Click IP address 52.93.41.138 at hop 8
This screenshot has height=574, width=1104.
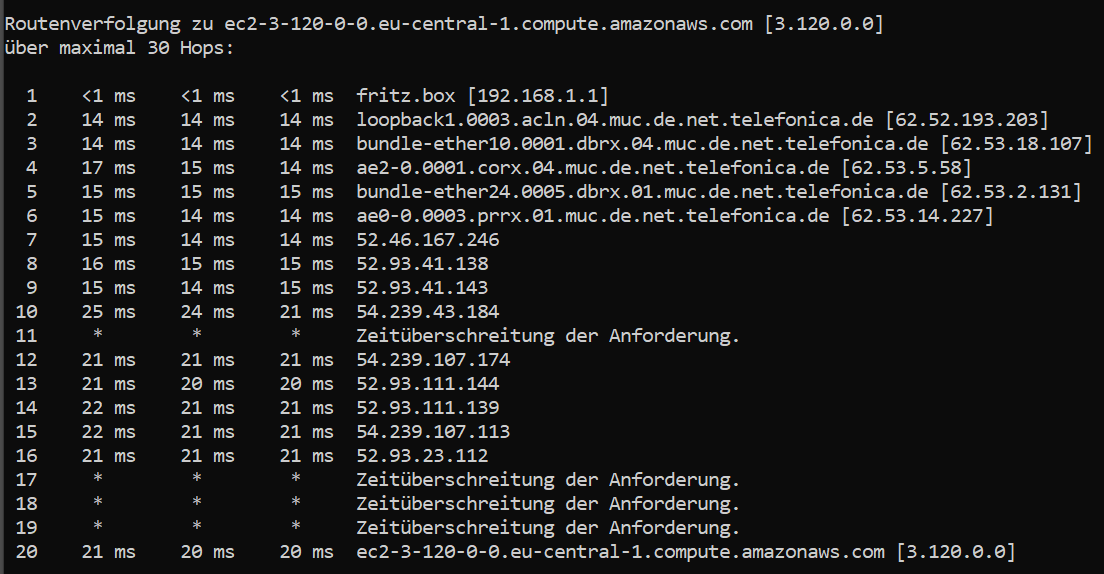click(422, 264)
